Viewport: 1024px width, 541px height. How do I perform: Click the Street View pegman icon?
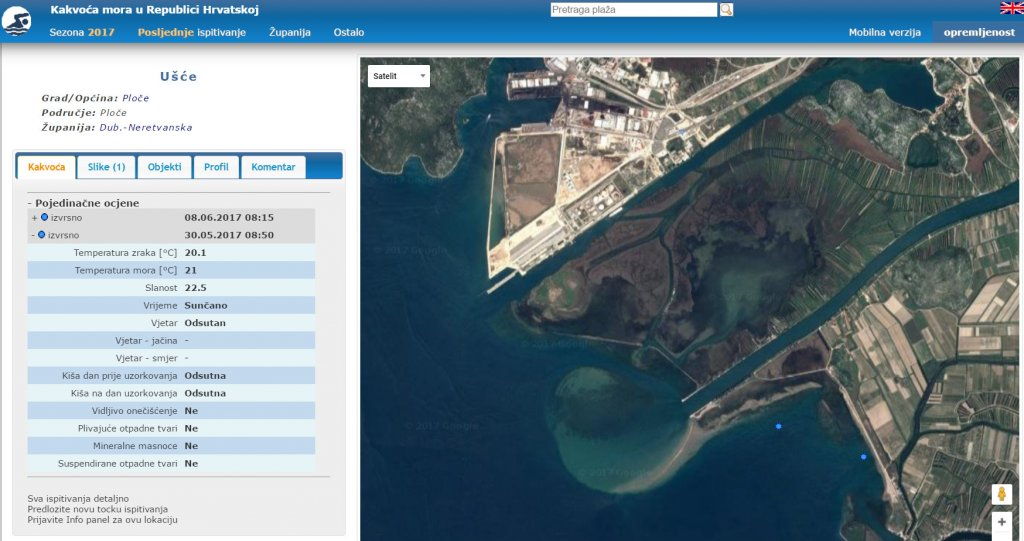click(1001, 494)
